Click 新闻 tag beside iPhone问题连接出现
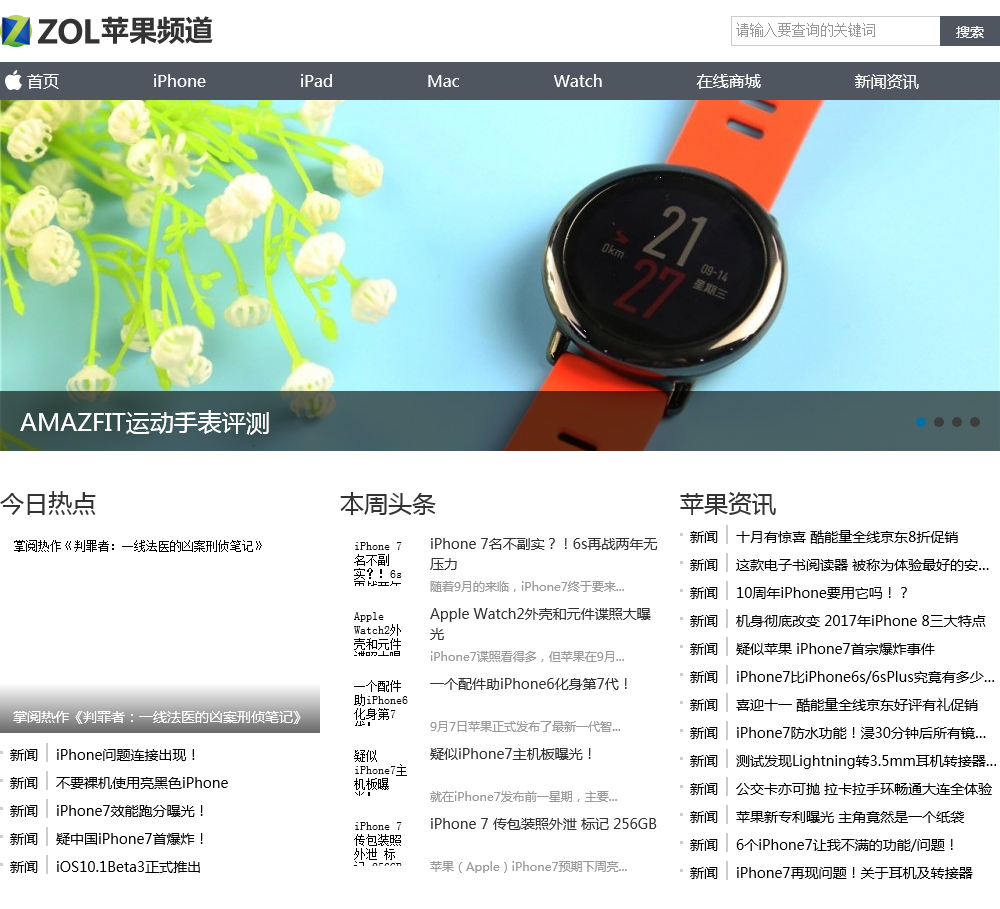 point(24,755)
